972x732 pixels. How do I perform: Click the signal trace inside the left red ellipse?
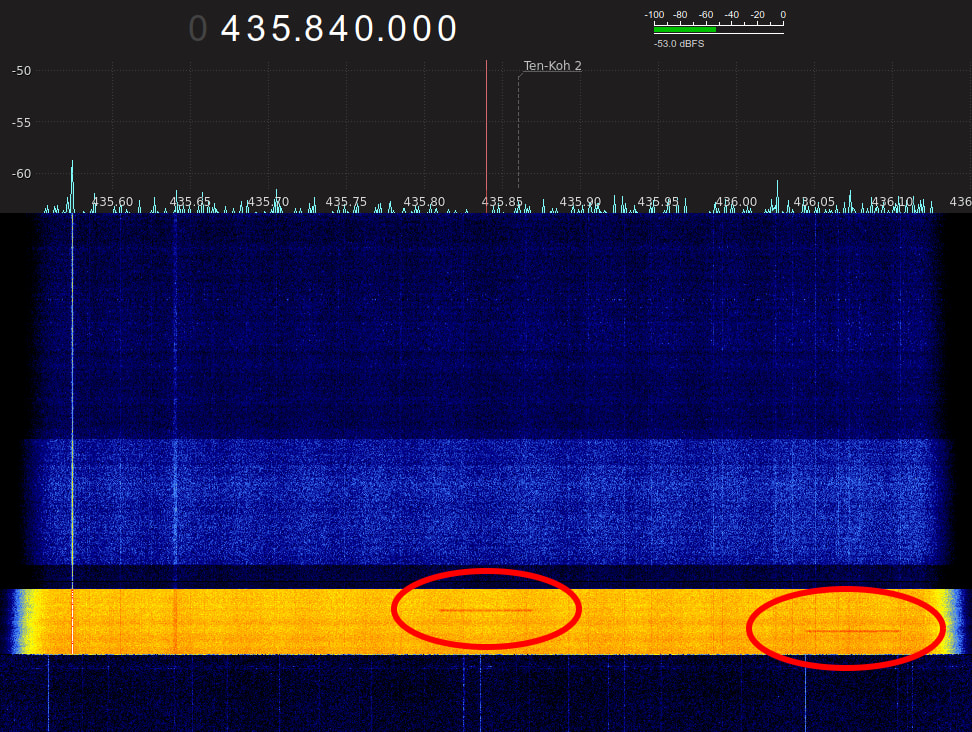tap(485, 609)
